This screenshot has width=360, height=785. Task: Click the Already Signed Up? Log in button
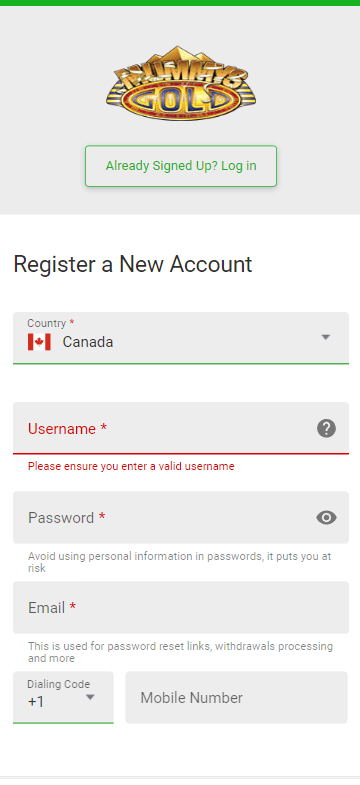(181, 166)
